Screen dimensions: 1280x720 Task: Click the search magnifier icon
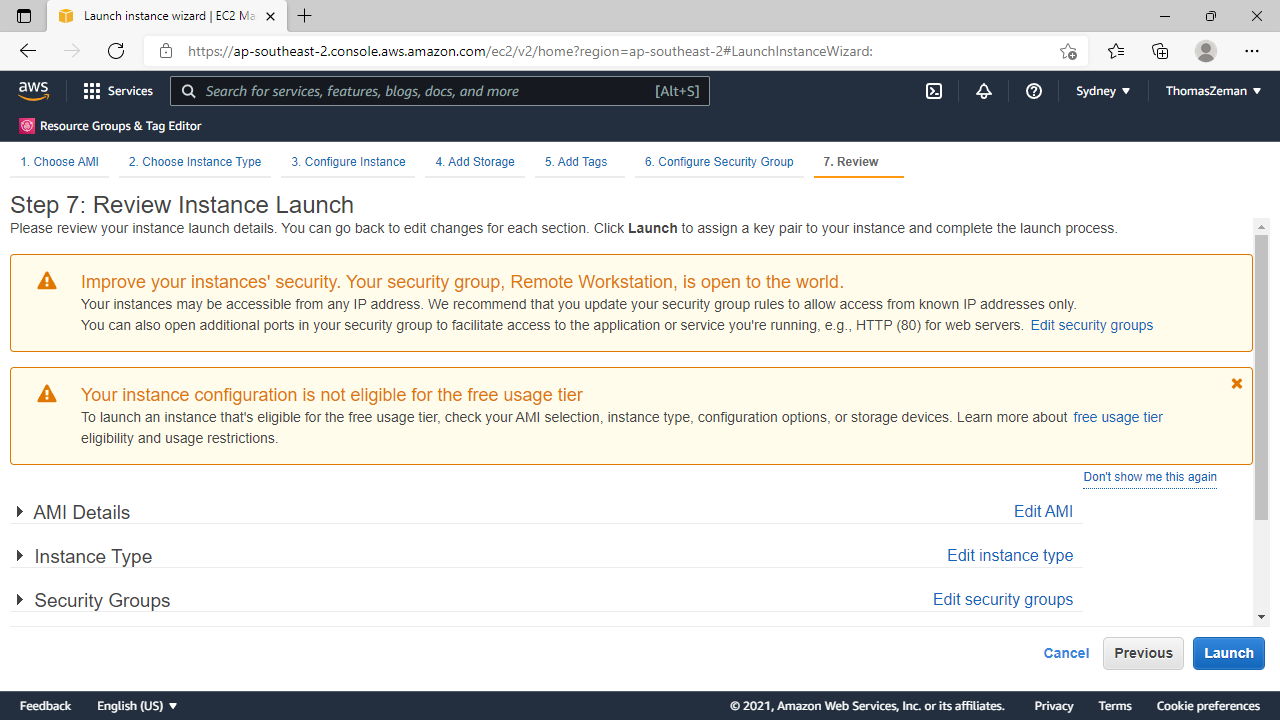189,91
